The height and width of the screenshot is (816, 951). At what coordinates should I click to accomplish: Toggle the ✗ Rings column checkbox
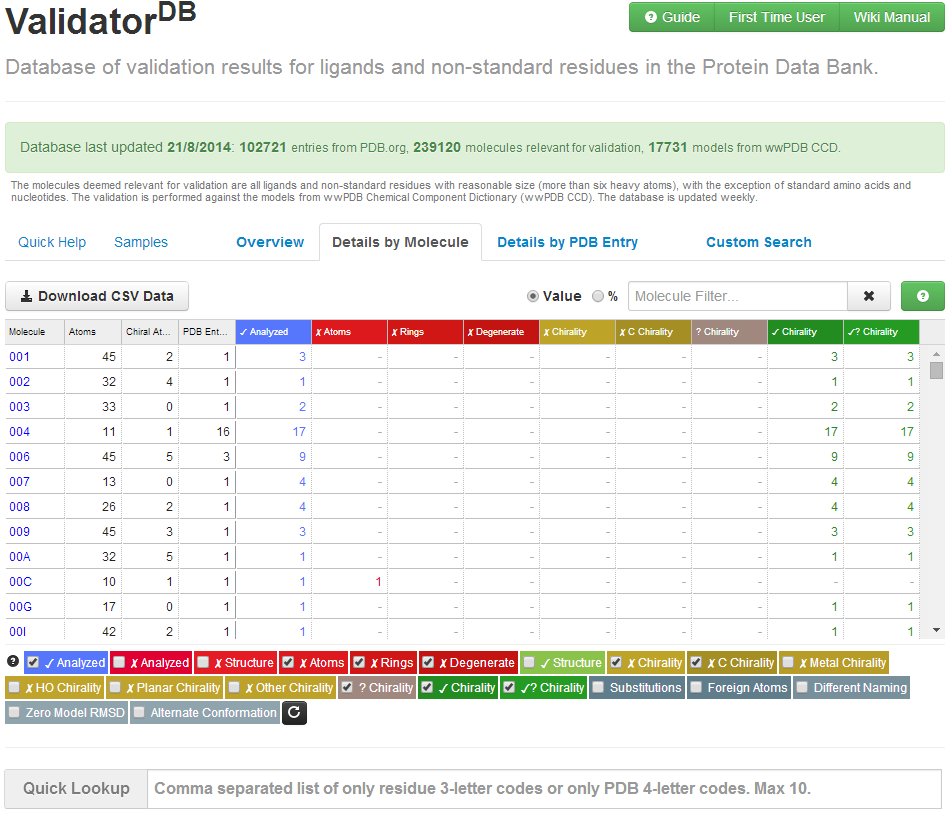click(x=360, y=663)
